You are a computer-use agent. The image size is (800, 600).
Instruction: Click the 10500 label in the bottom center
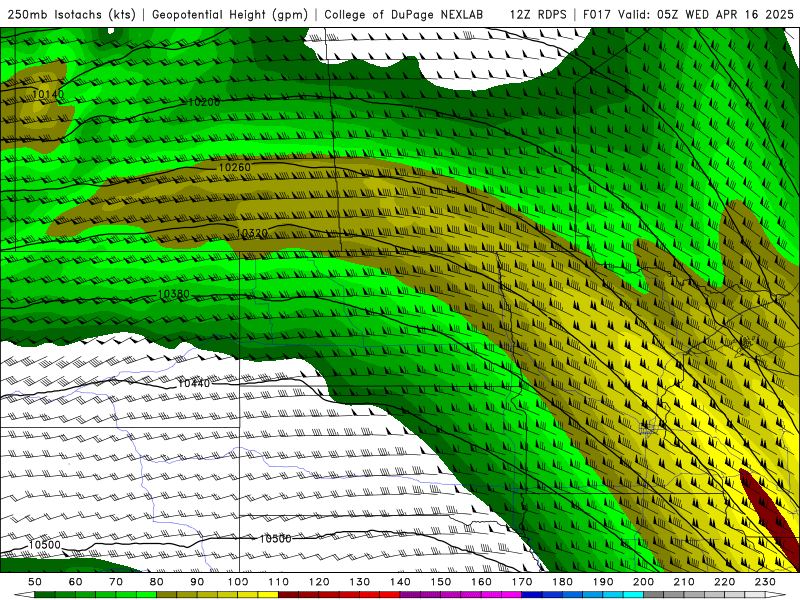(x=276, y=539)
